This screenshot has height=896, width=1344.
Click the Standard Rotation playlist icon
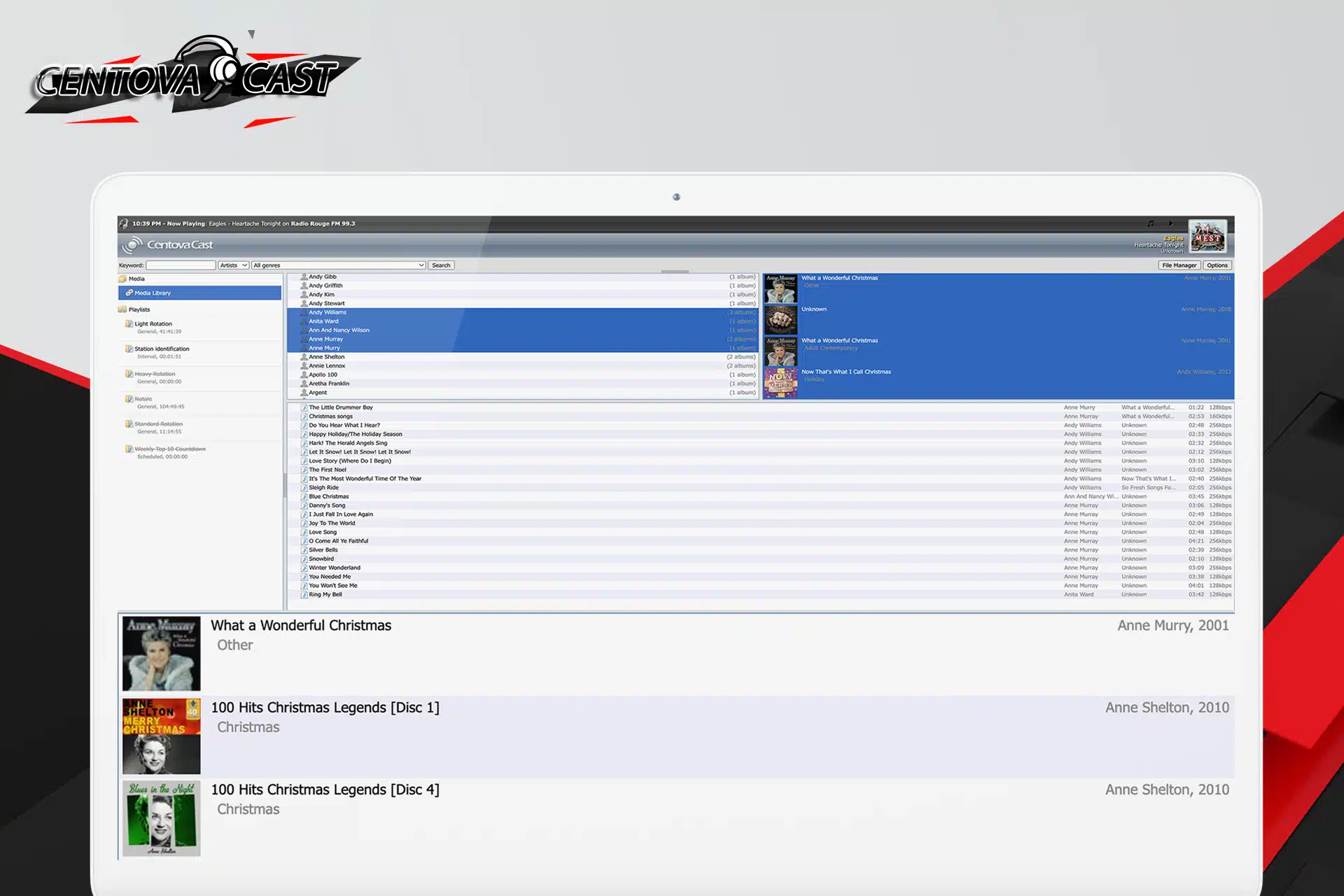[x=129, y=424]
